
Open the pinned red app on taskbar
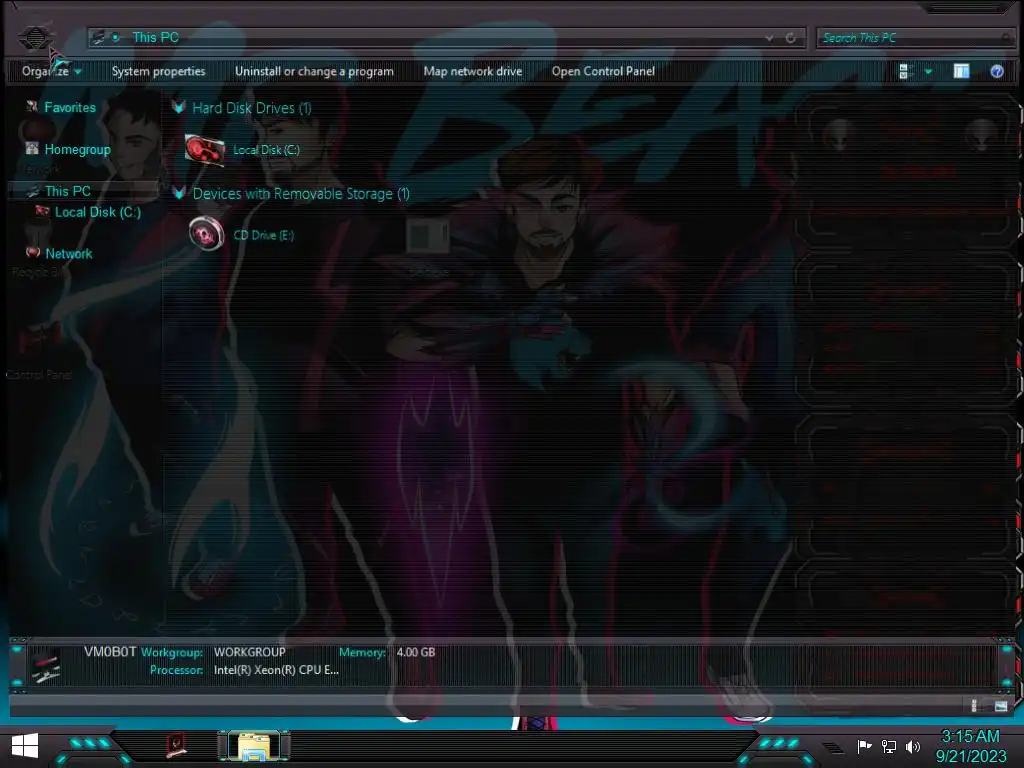tap(176, 745)
